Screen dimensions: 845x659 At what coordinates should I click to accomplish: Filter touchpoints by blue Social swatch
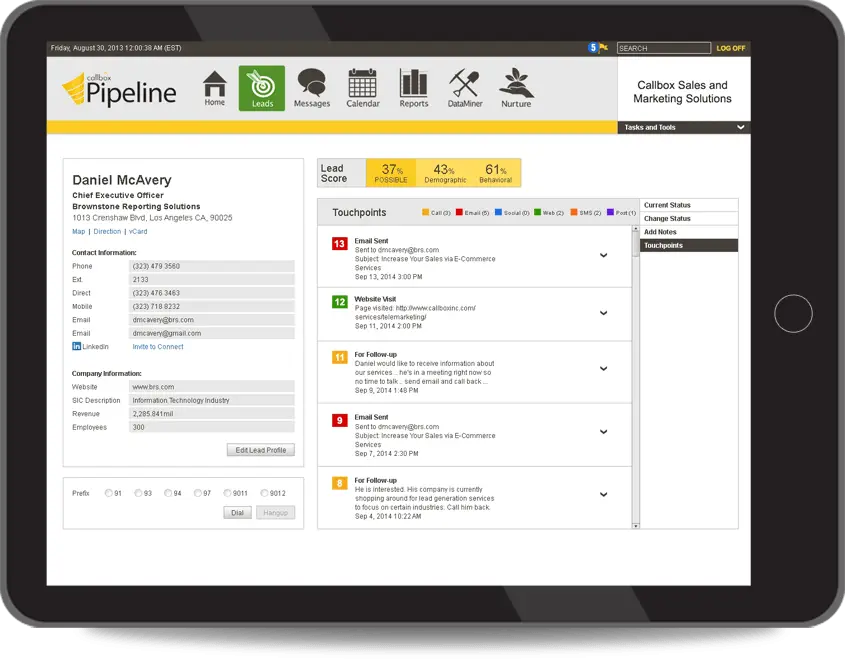click(x=498, y=212)
